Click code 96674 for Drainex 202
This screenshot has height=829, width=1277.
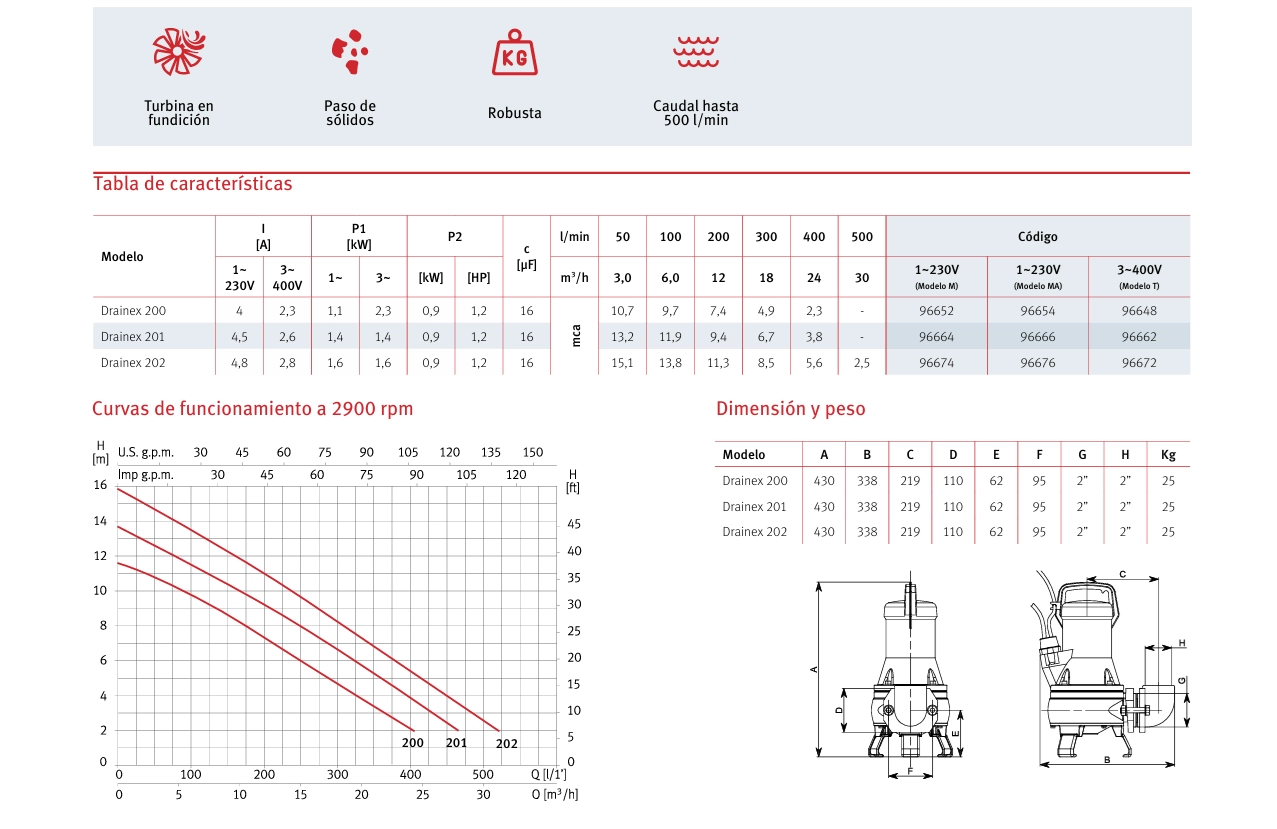[936, 363]
